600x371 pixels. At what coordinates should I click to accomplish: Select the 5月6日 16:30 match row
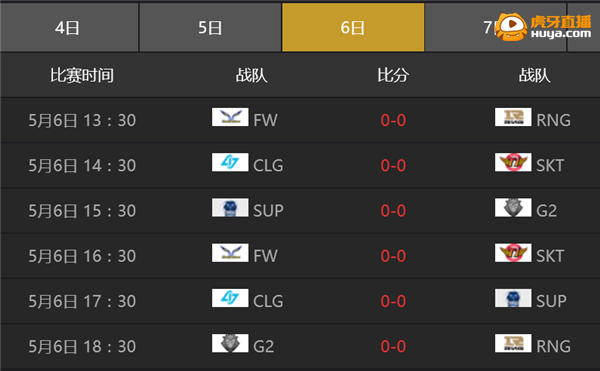300,256
